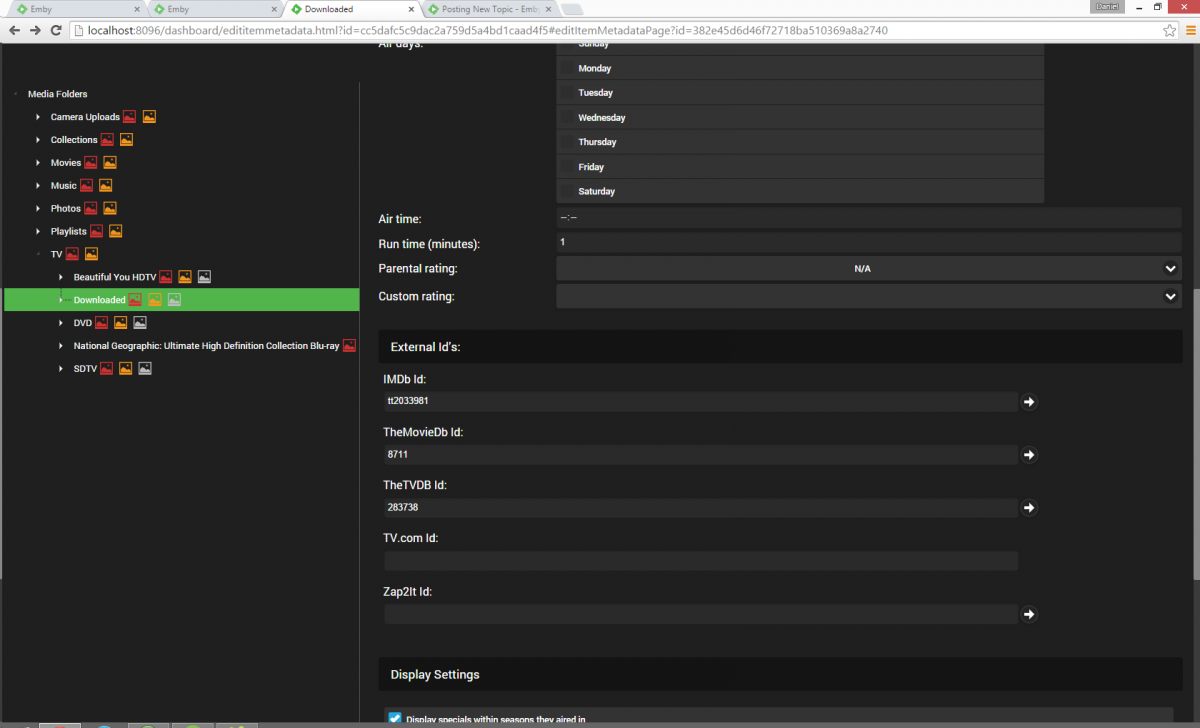
Task: Bookmark page with star icon
Action: [1169, 30]
